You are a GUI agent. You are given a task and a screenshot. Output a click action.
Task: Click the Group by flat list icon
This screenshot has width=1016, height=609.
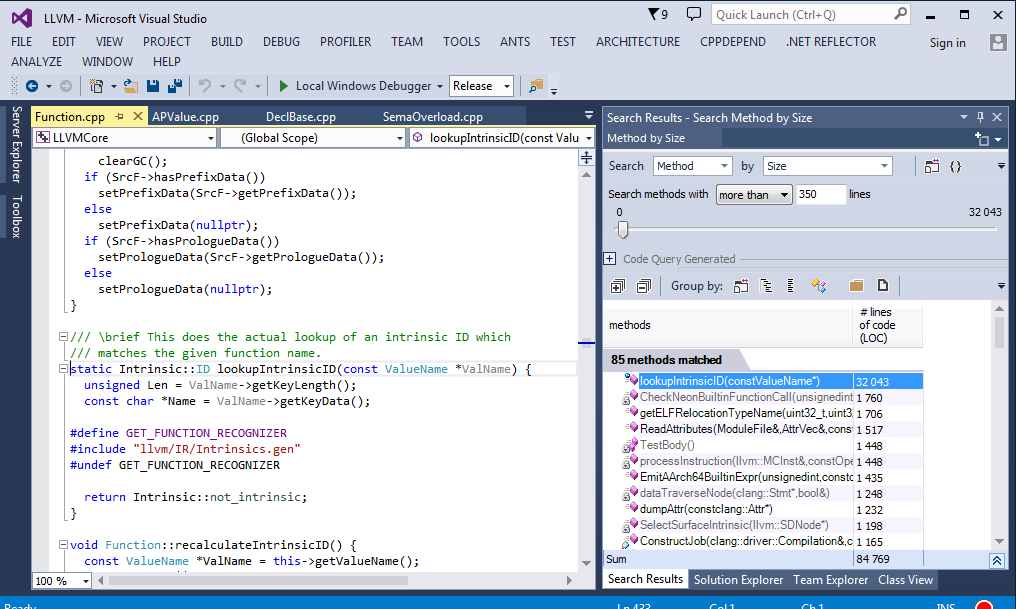click(x=791, y=286)
